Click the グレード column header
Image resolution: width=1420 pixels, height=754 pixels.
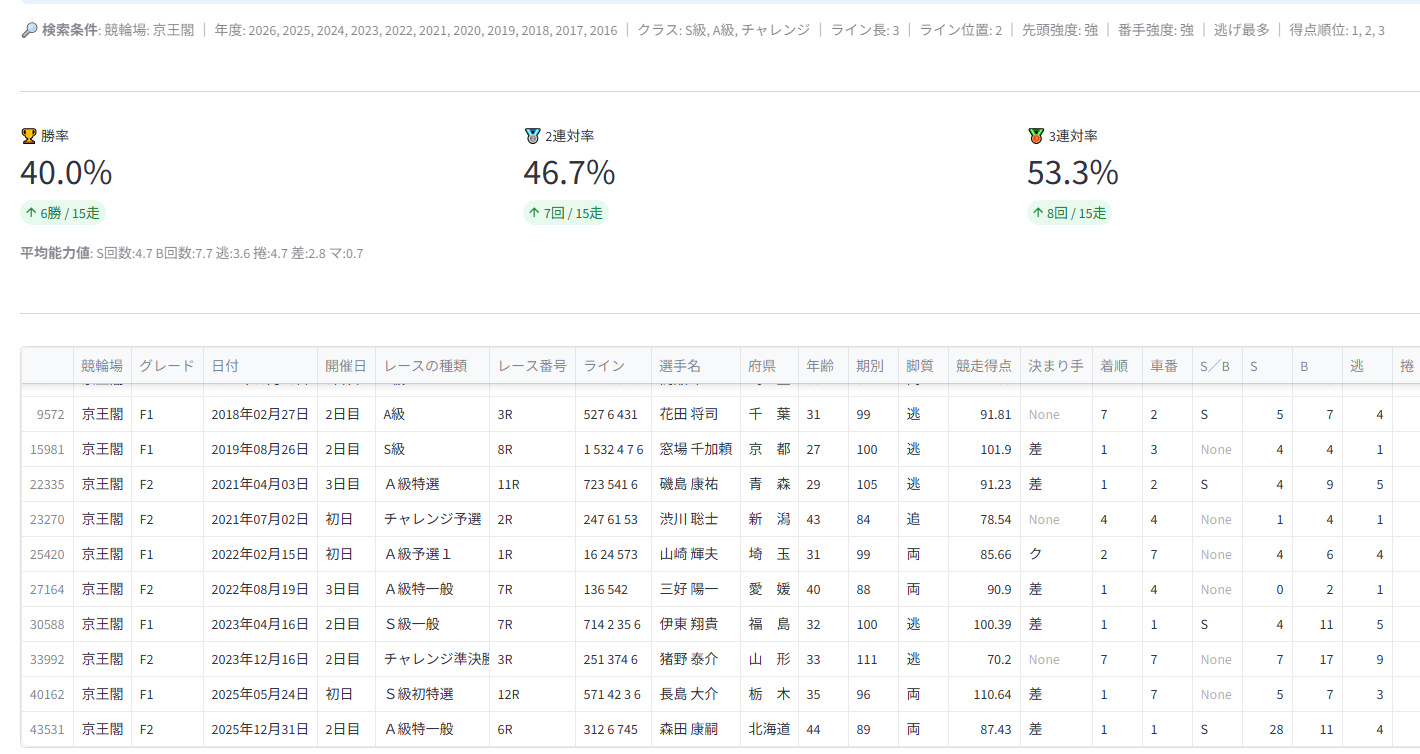click(x=167, y=366)
